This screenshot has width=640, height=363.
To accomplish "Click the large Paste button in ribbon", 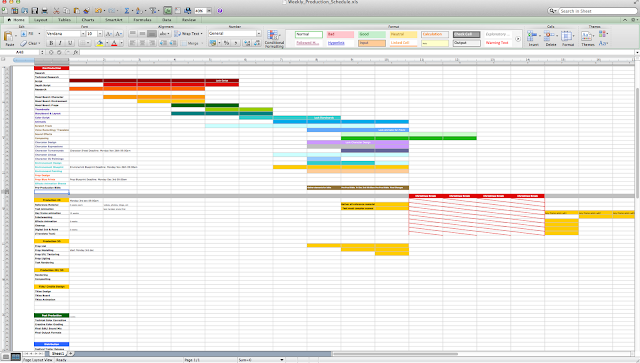I will [9, 39].
